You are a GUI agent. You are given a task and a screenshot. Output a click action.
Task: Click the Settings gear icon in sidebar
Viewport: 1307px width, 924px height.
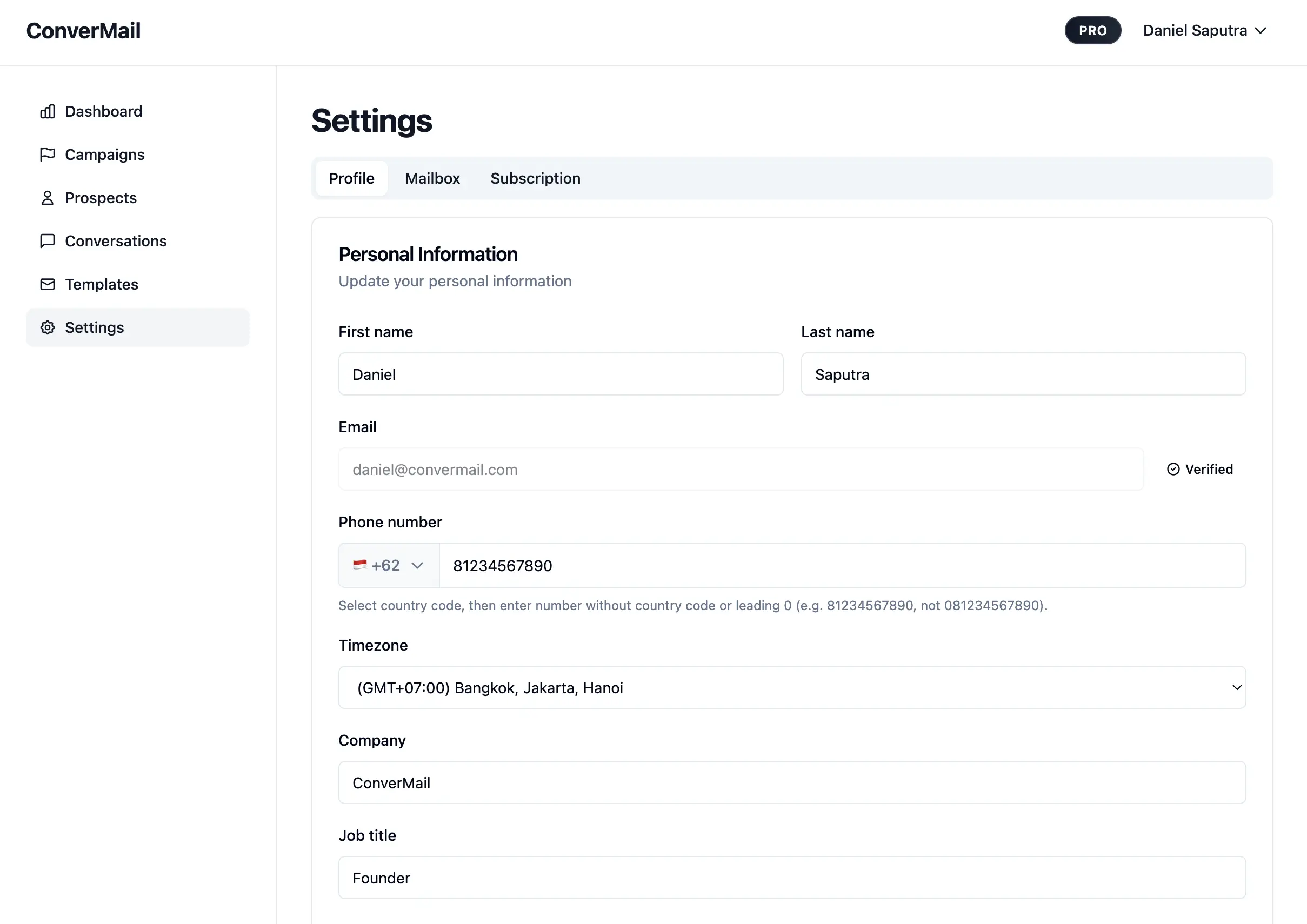(x=47, y=328)
